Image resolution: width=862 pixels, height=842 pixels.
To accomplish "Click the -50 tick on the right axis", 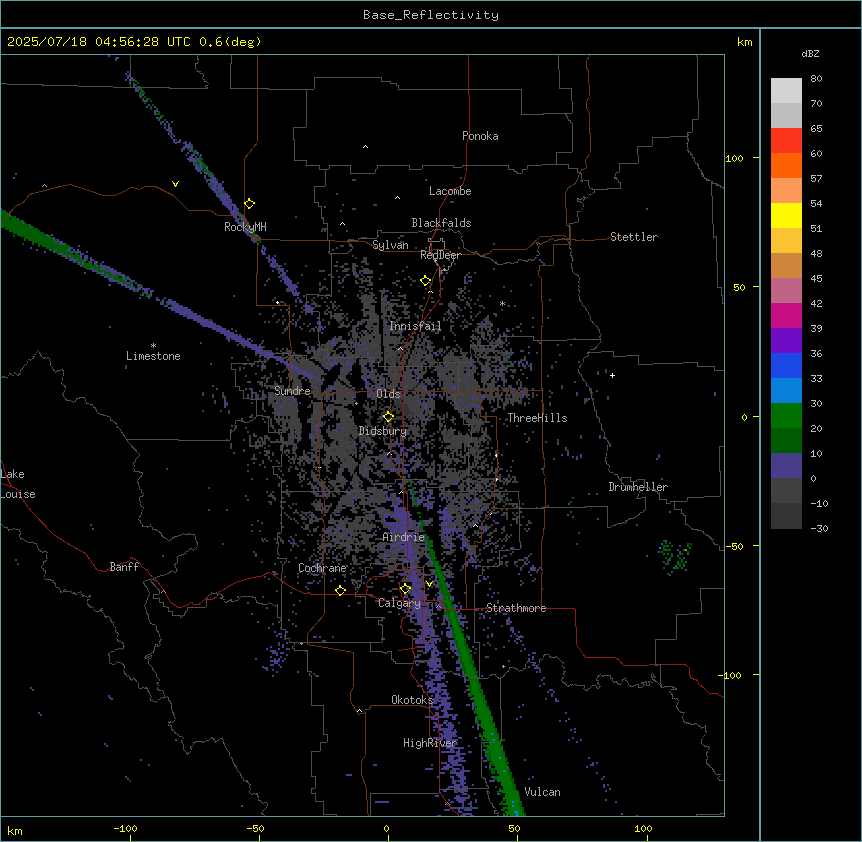I will 734,546.
